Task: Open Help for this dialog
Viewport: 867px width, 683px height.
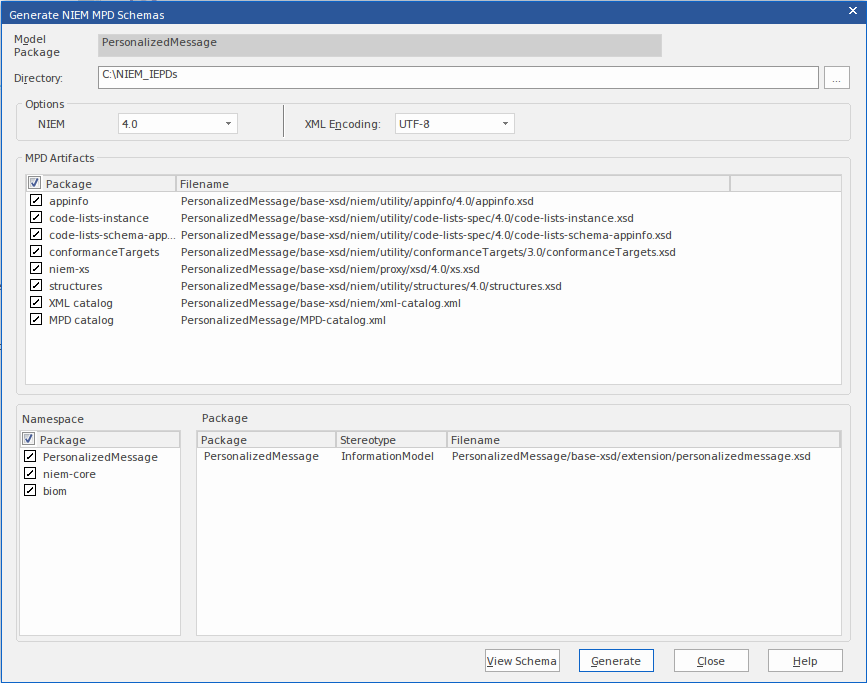Action: (804, 661)
